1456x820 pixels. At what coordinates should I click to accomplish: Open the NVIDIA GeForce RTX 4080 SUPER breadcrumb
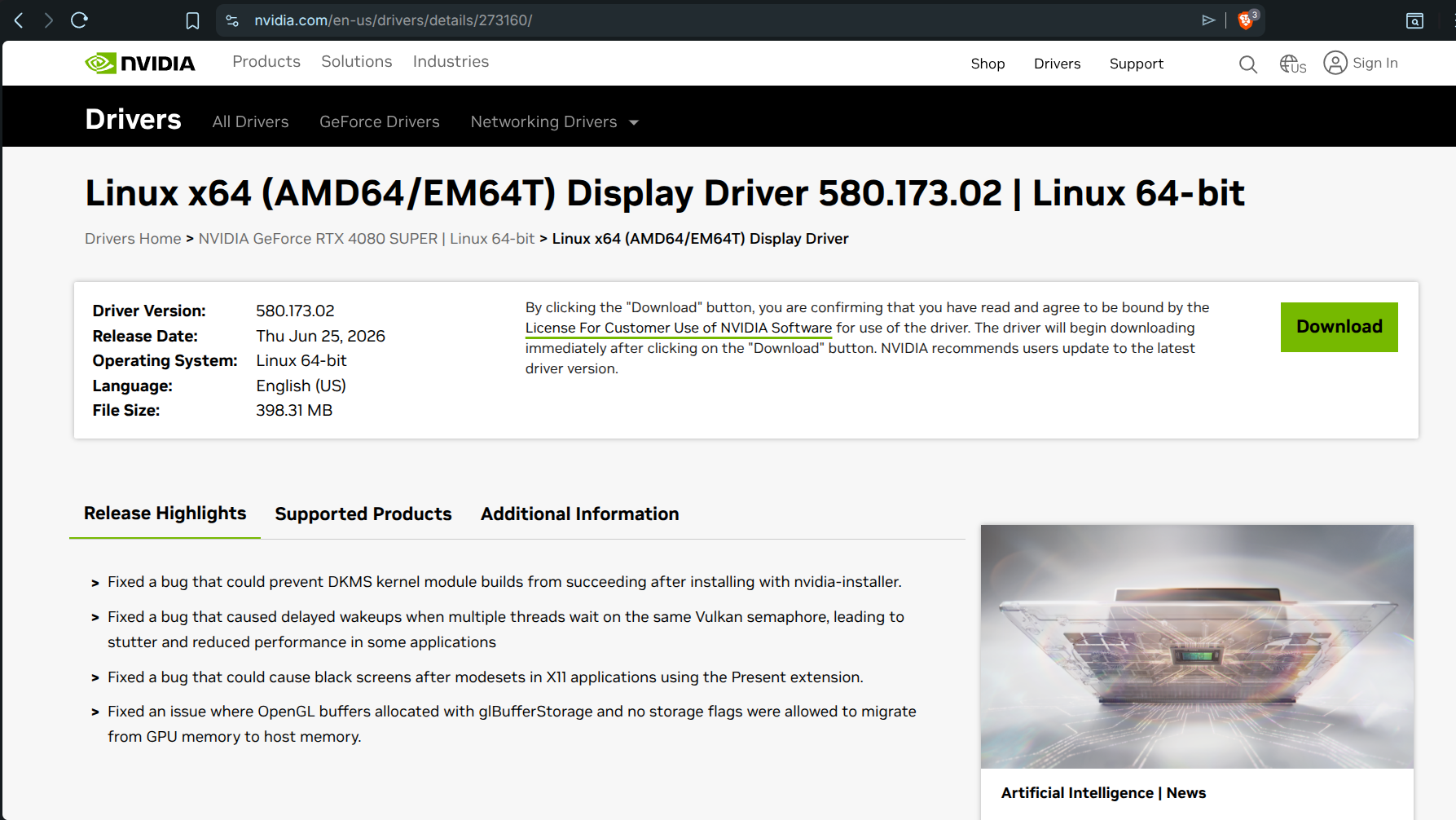tap(367, 239)
